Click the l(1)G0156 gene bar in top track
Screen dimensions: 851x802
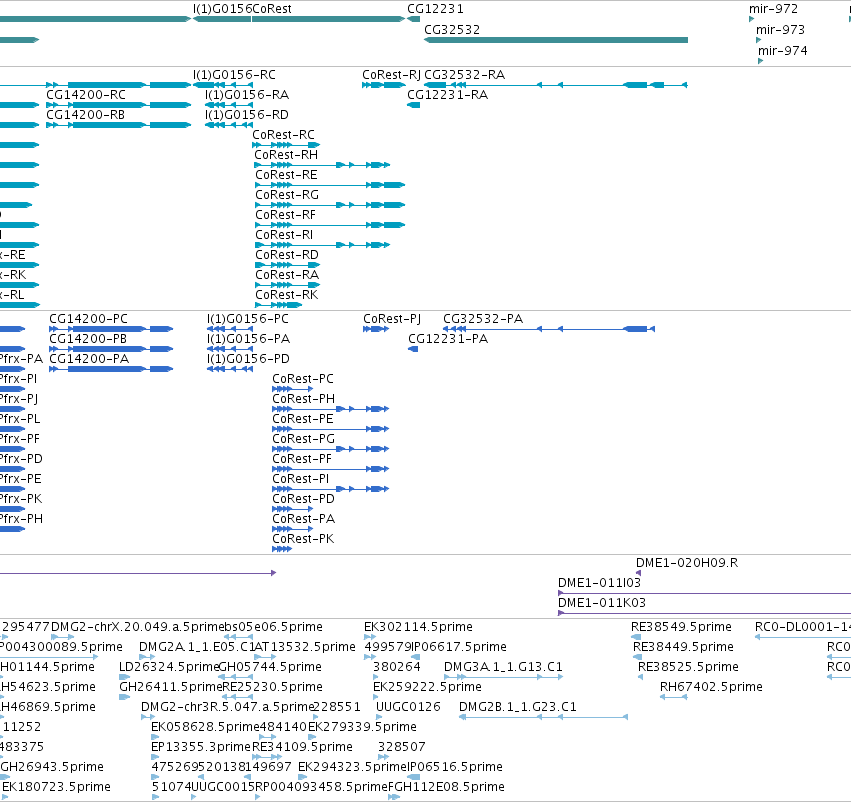[222, 19]
